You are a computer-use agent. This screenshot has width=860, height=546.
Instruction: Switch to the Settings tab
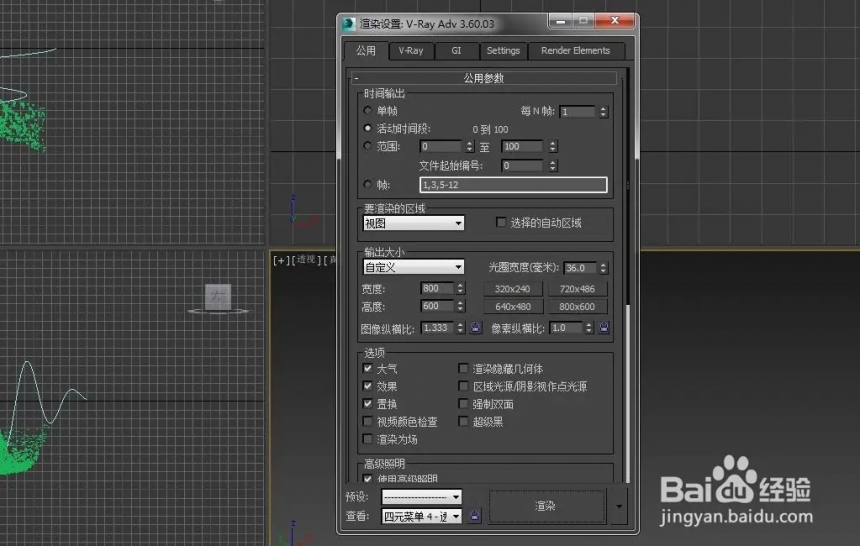(x=503, y=50)
